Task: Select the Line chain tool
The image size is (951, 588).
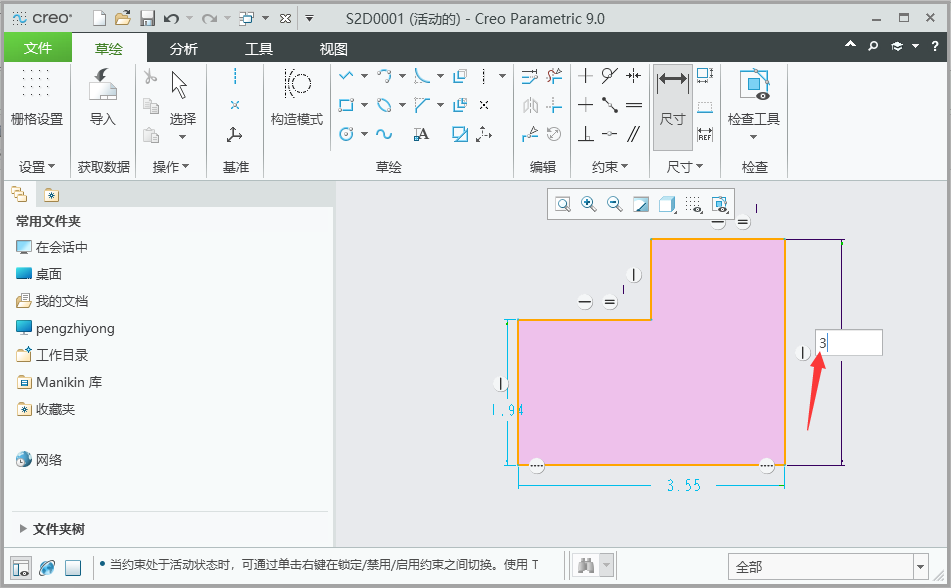Action: [x=346, y=76]
